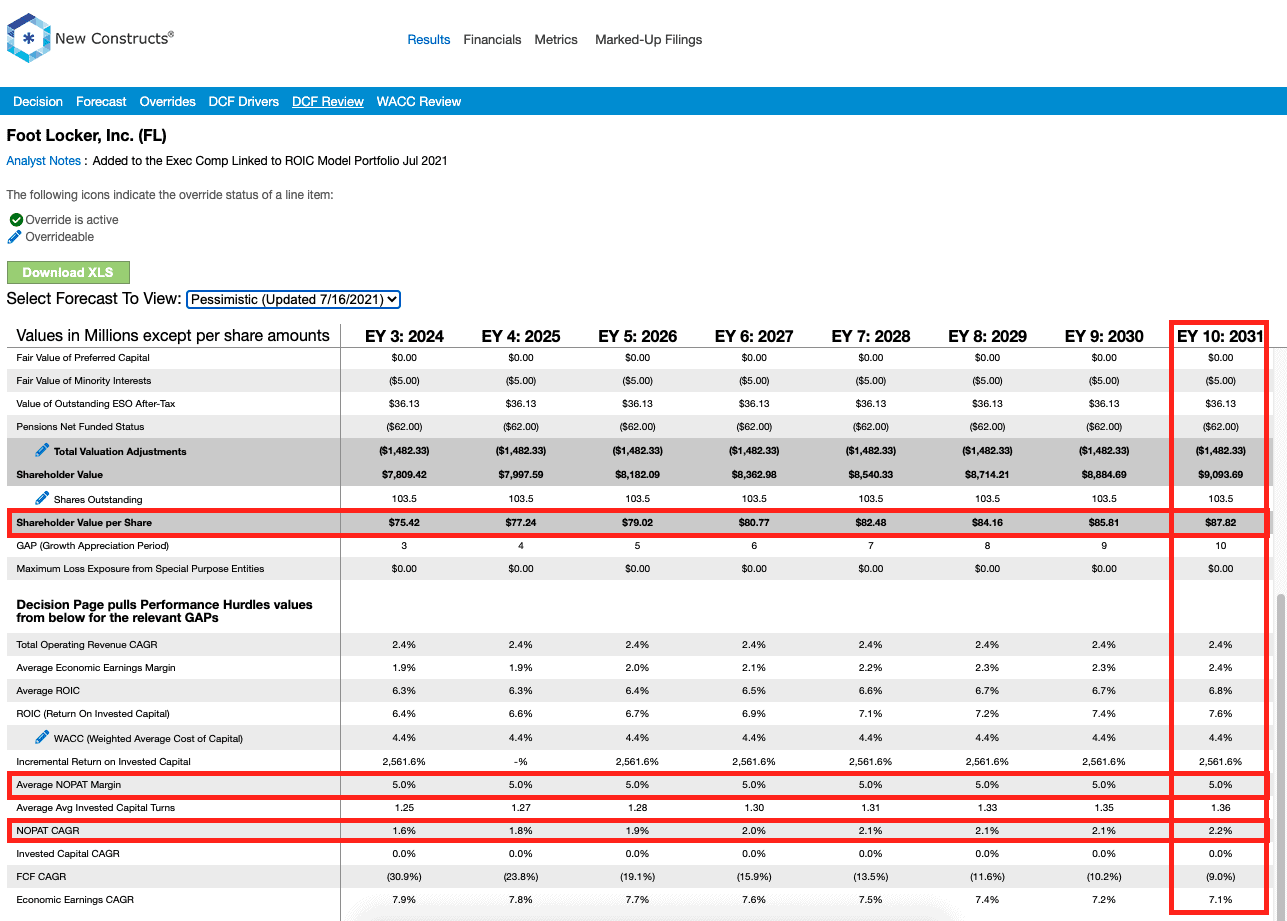Open the Marked-Up Filings tab
The width and height of the screenshot is (1287, 921).
[x=648, y=40]
